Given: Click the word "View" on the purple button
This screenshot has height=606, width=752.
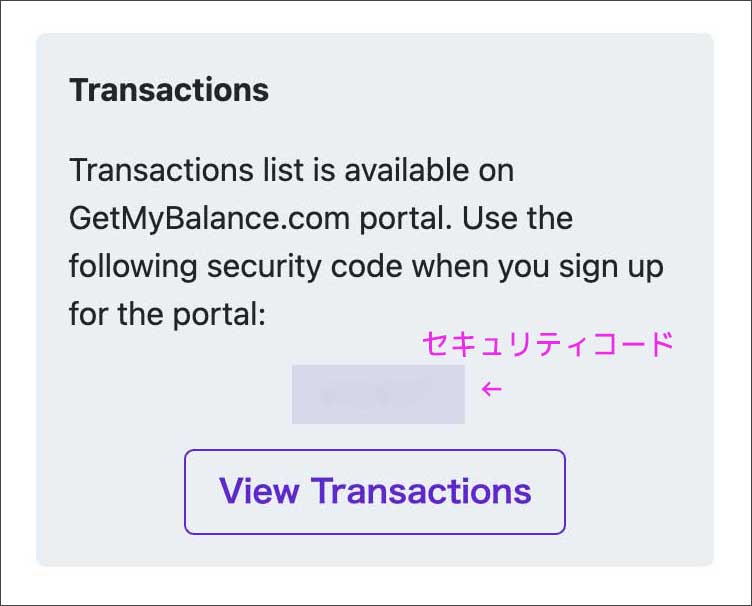Looking at the screenshot, I should tap(259, 491).
